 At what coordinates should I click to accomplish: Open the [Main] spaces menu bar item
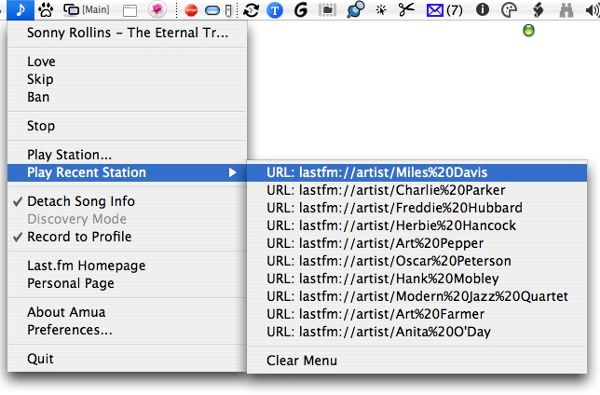point(87,10)
